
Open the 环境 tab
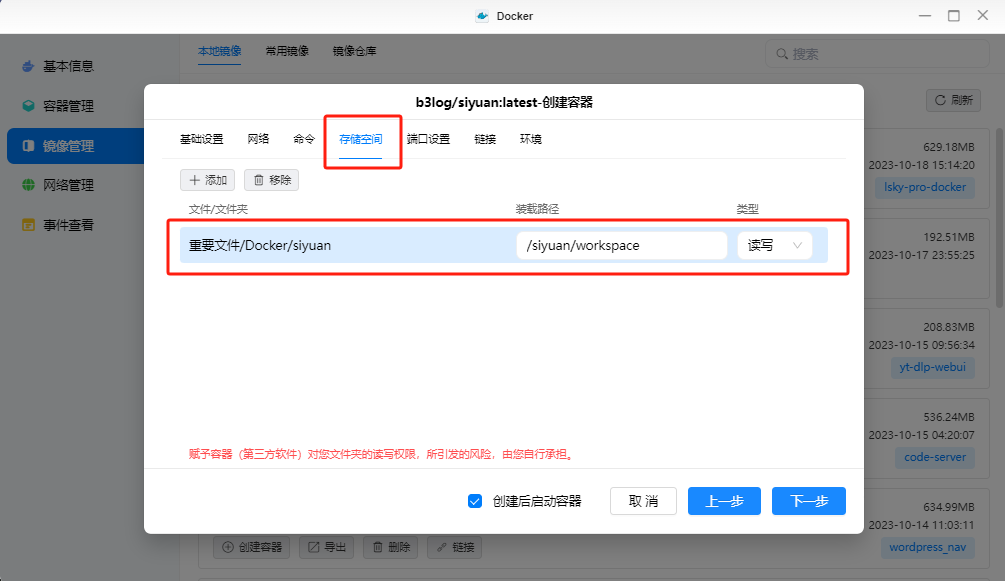click(x=530, y=139)
